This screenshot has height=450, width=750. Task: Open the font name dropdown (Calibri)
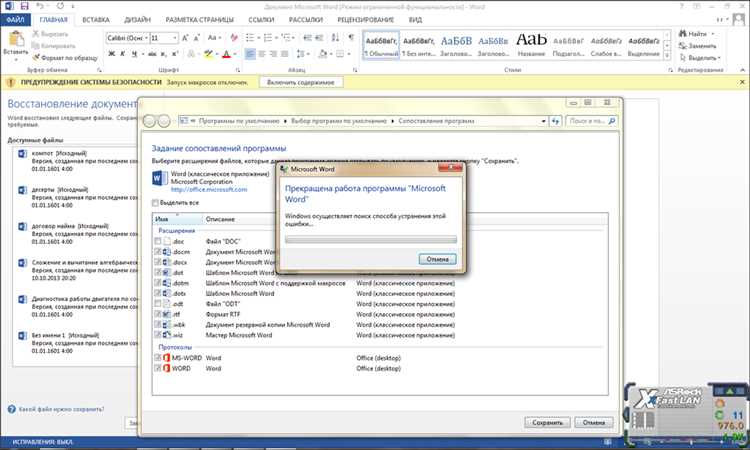[x=146, y=38]
